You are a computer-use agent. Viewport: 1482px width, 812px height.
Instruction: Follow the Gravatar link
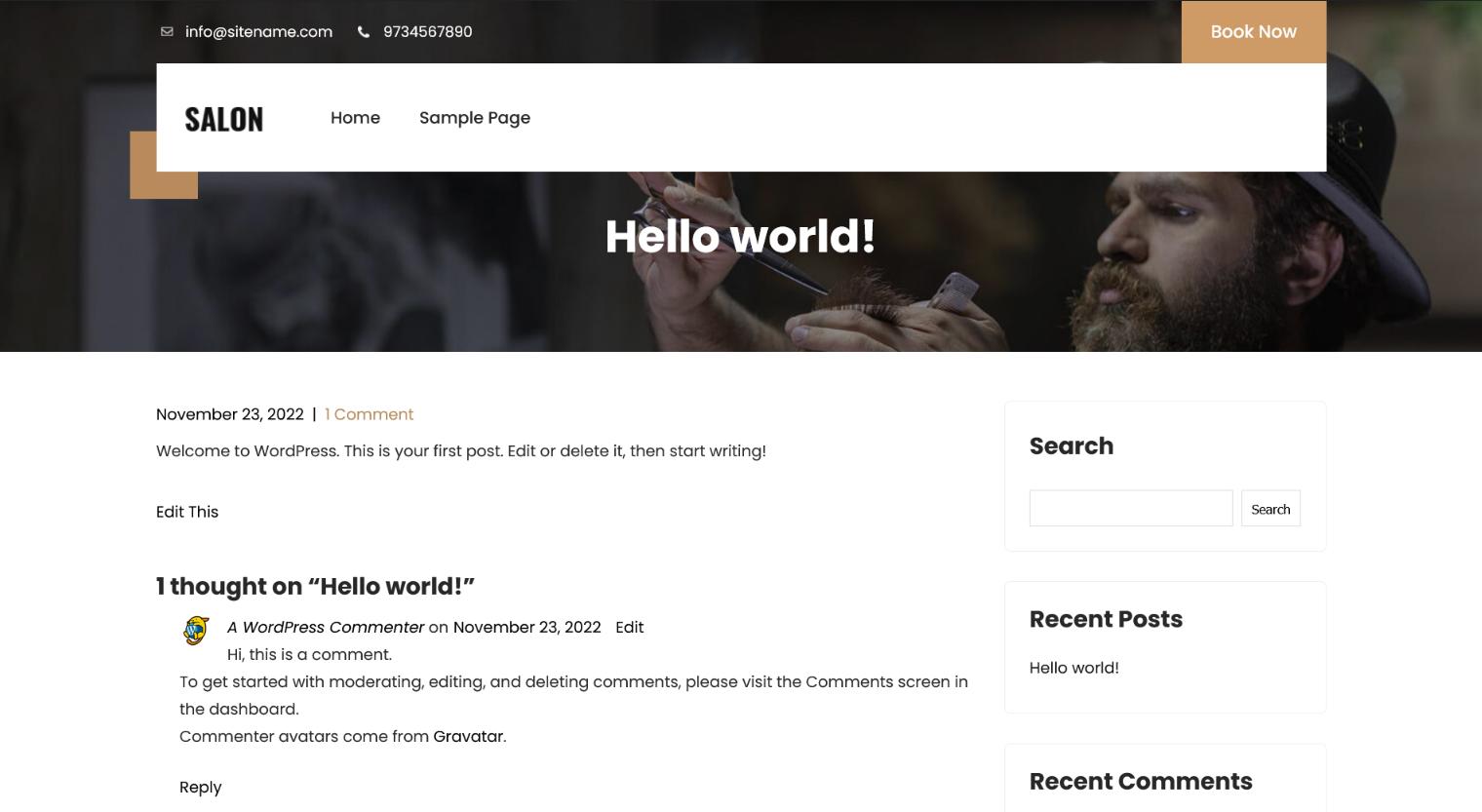(x=468, y=737)
